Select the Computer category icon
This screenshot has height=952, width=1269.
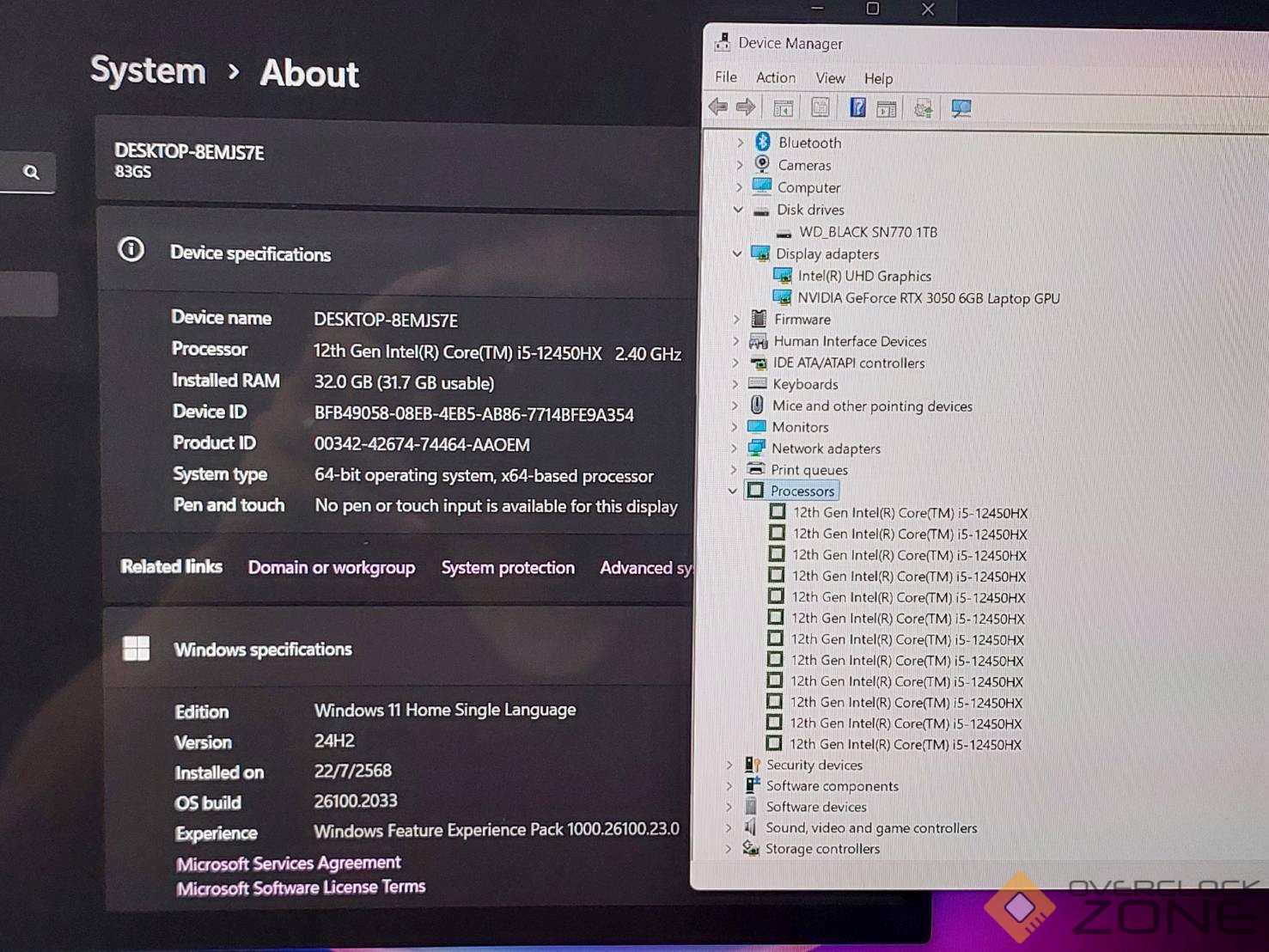click(x=761, y=186)
